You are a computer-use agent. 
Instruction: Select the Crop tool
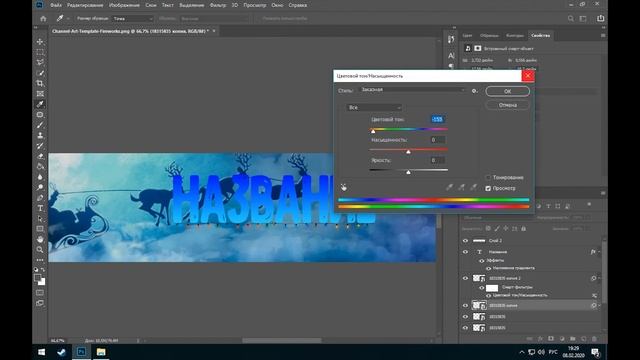click(x=40, y=83)
